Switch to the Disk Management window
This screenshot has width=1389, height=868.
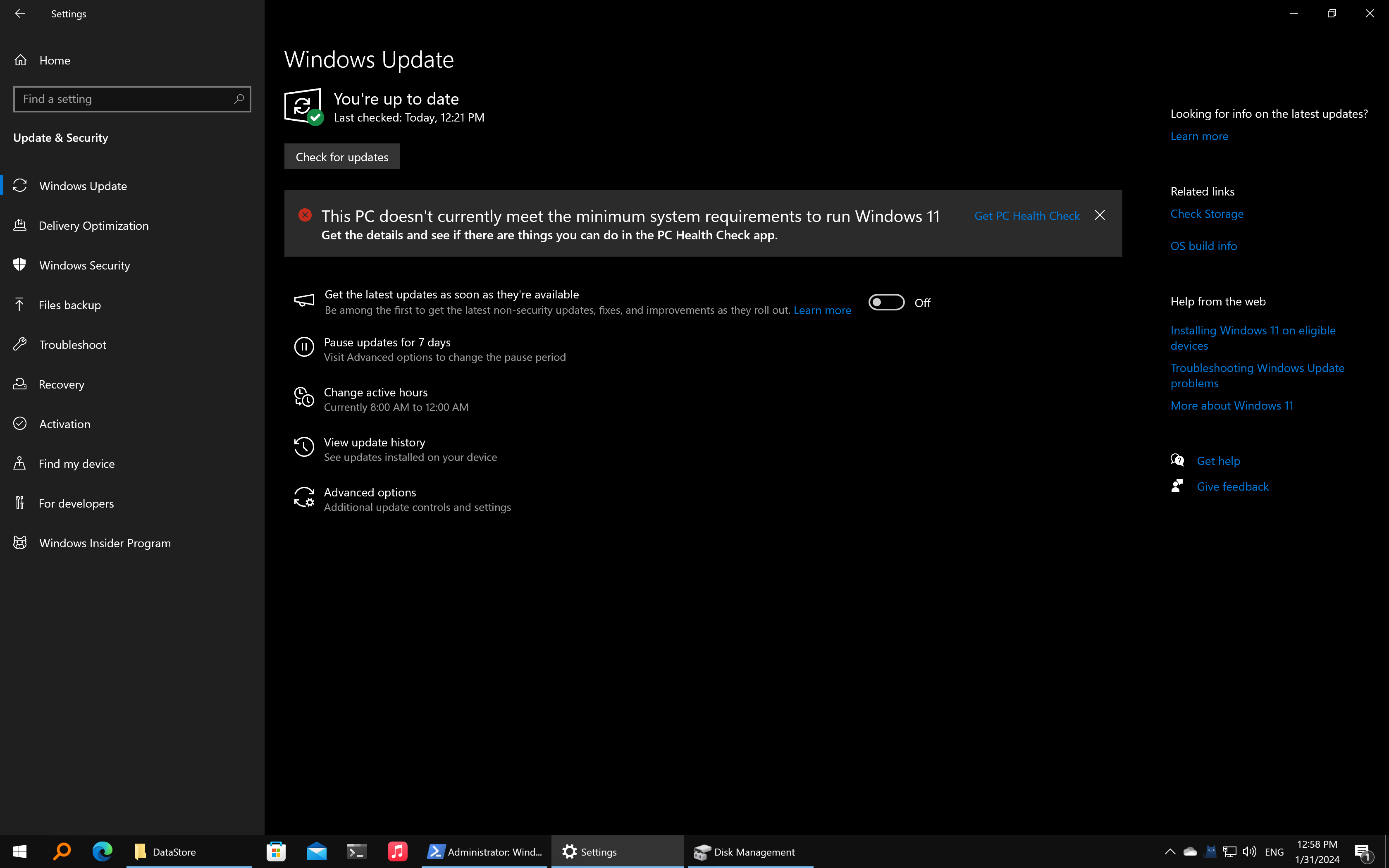[746, 851]
